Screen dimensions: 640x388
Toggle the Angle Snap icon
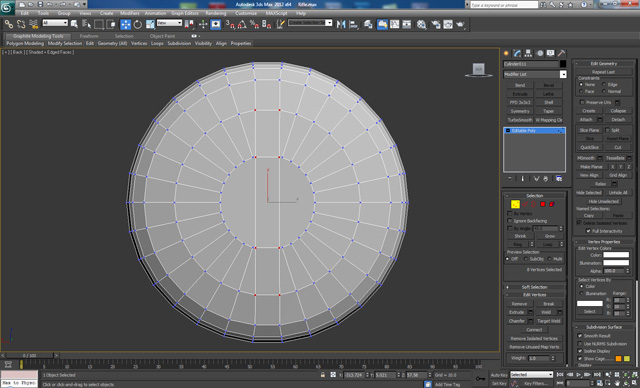pyautogui.click(x=242, y=24)
